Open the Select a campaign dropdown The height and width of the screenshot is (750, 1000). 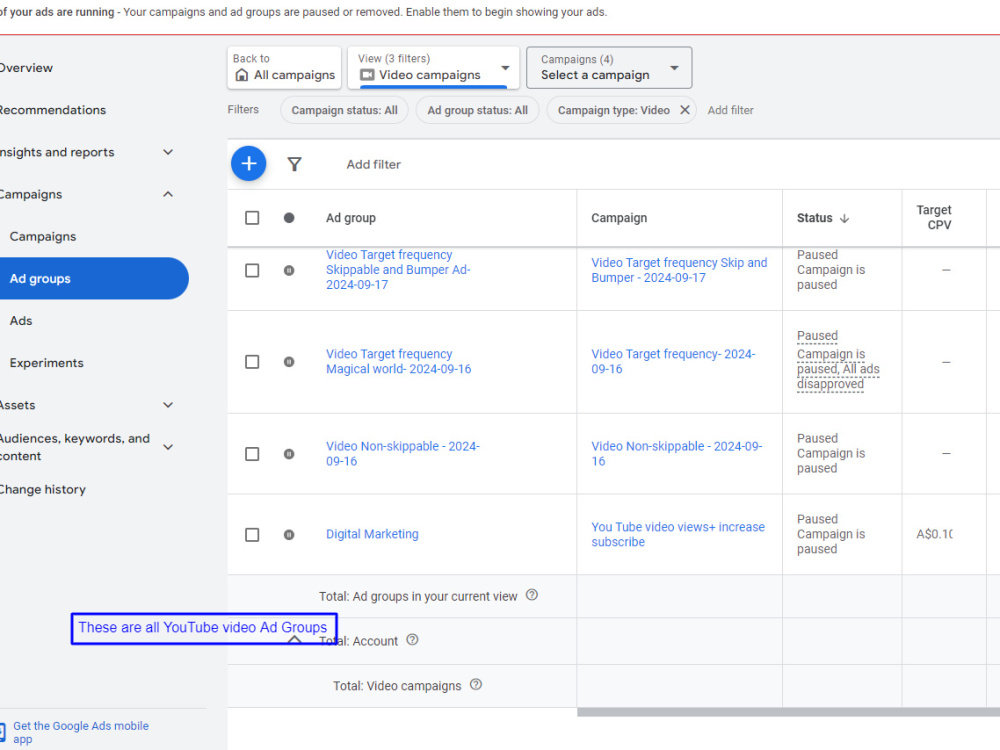[x=609, y=67]
